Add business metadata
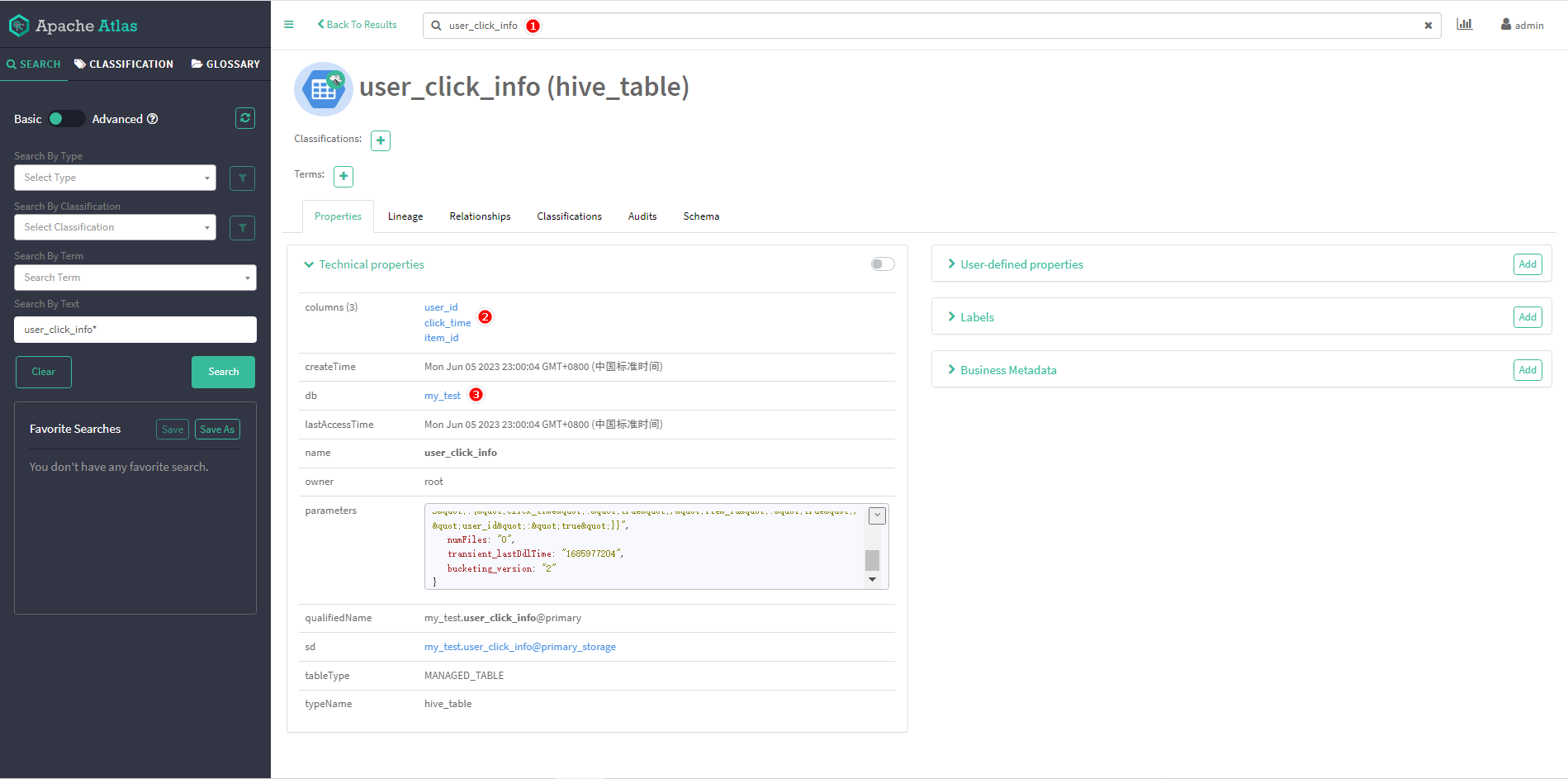The image size is (1568, 779). point(1528,370)
